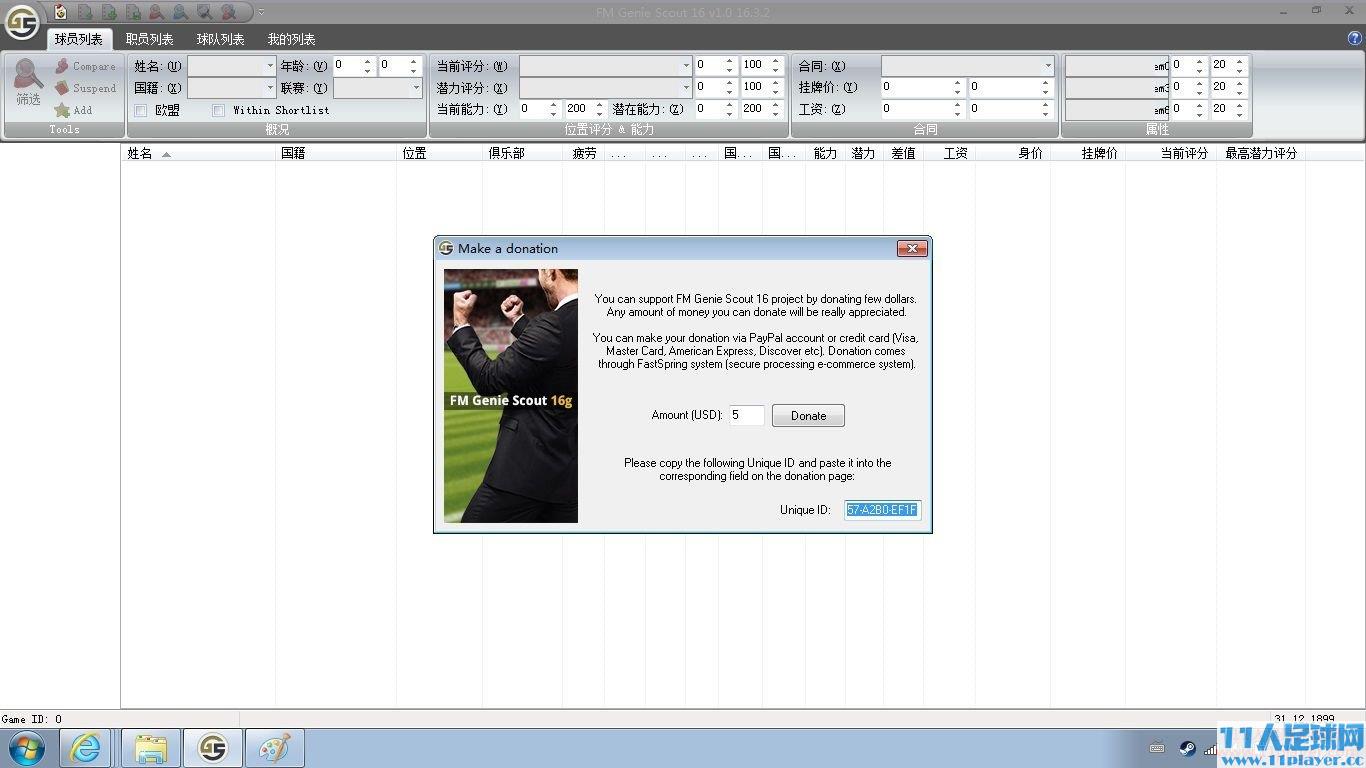The height and width of the screenshot is (768, 1366).
Task: Click the Add star tool icon
Action: (x=62, y=110)
